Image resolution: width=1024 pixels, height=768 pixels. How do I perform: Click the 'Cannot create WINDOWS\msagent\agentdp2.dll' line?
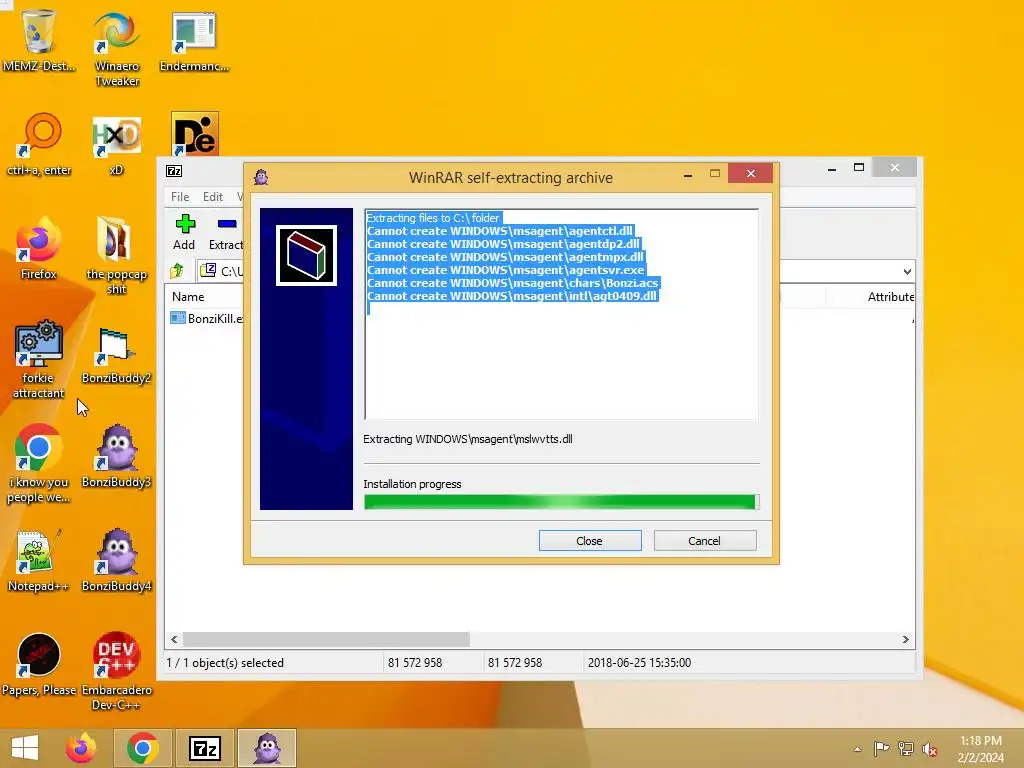coord(503,244)
